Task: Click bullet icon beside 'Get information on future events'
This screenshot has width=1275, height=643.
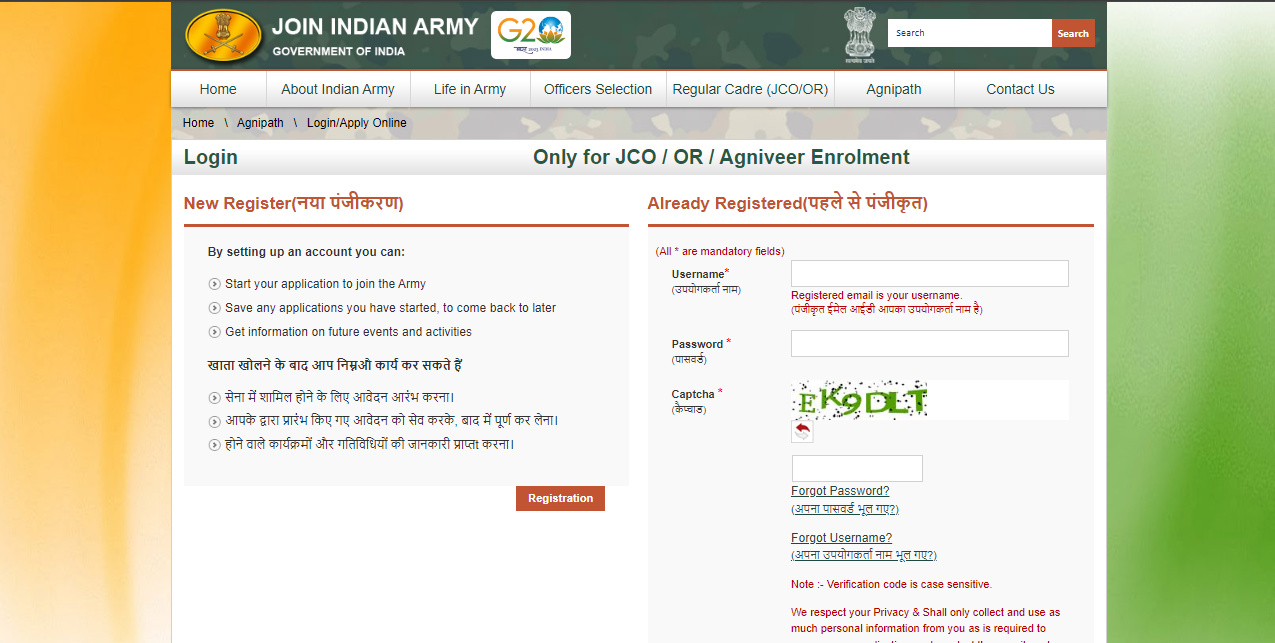Action: 214,332
